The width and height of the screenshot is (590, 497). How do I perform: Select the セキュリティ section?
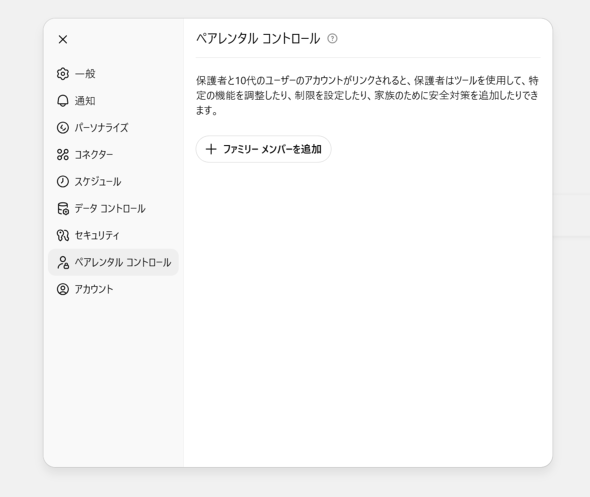(113, 236)
